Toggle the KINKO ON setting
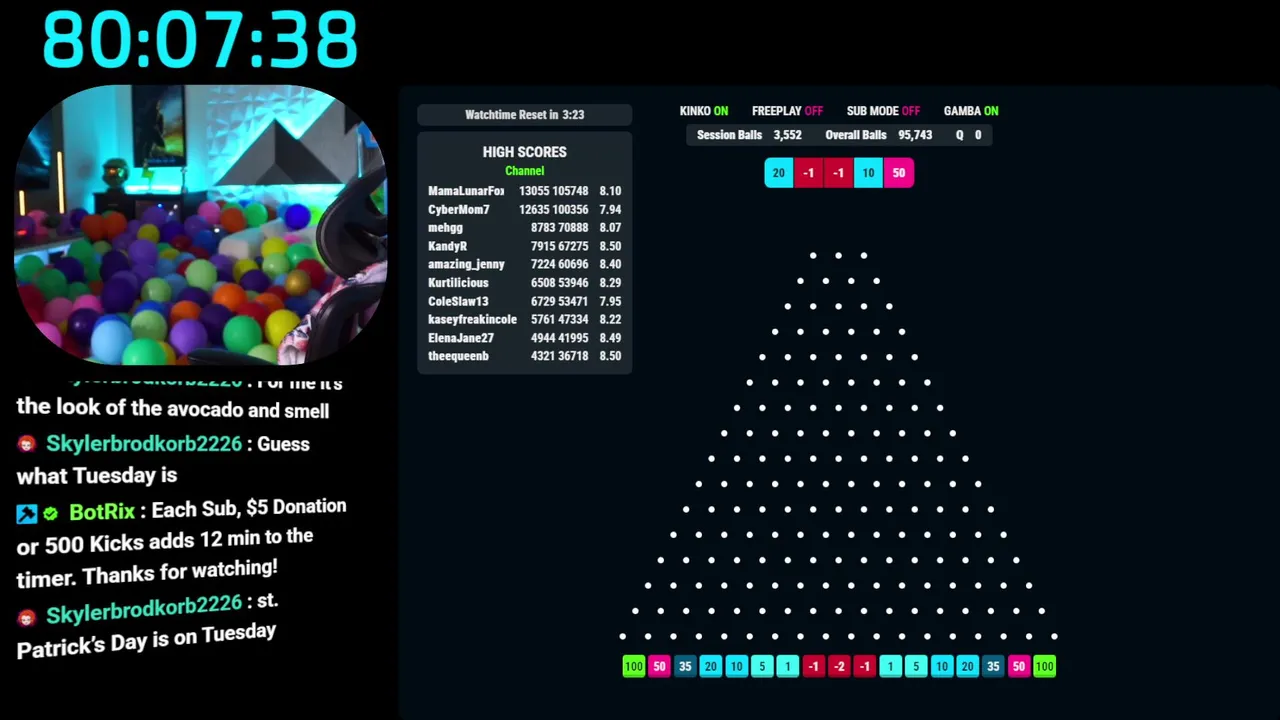 (x=704, y=111)
